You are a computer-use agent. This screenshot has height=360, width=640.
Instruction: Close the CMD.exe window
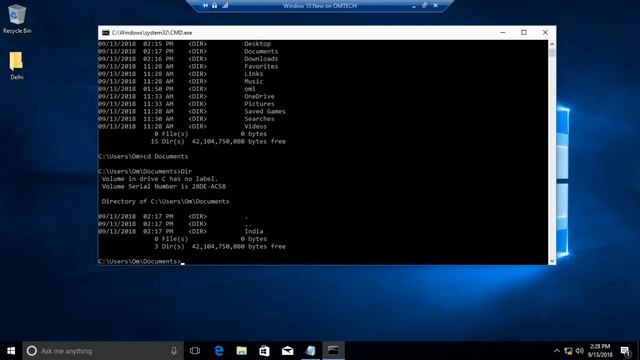pyautogui.click(x=545, y=32)
